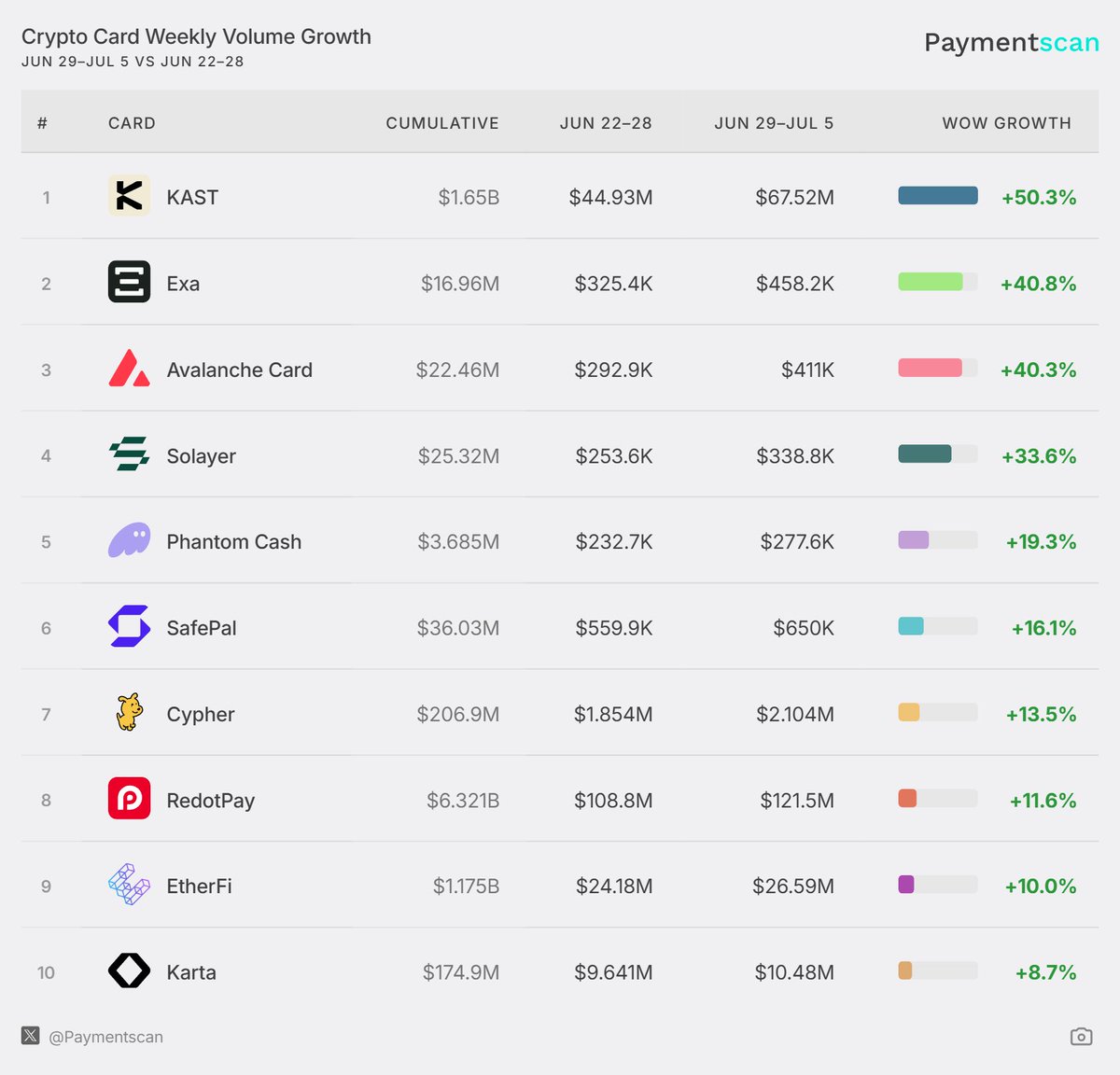Click the EtherFi magenta growth bar
The height and width of the screenshot is (1075, 1120).
click(x=906, y=884)
